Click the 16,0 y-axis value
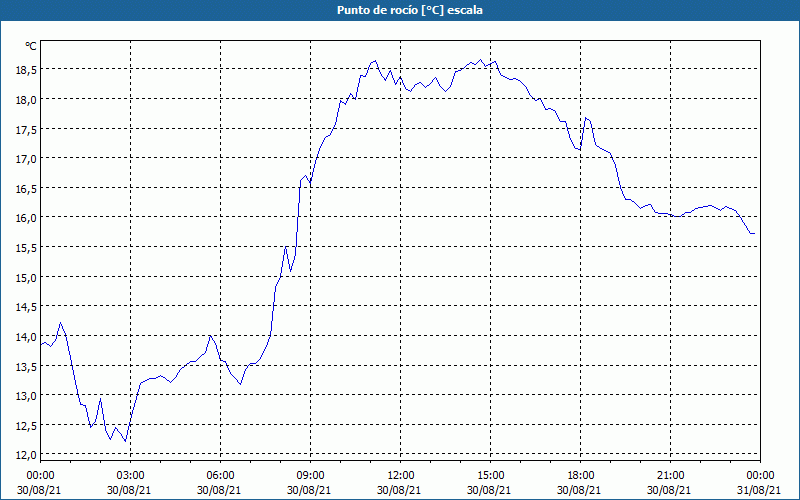Screen dimensions: 800x500 [26, 218]
